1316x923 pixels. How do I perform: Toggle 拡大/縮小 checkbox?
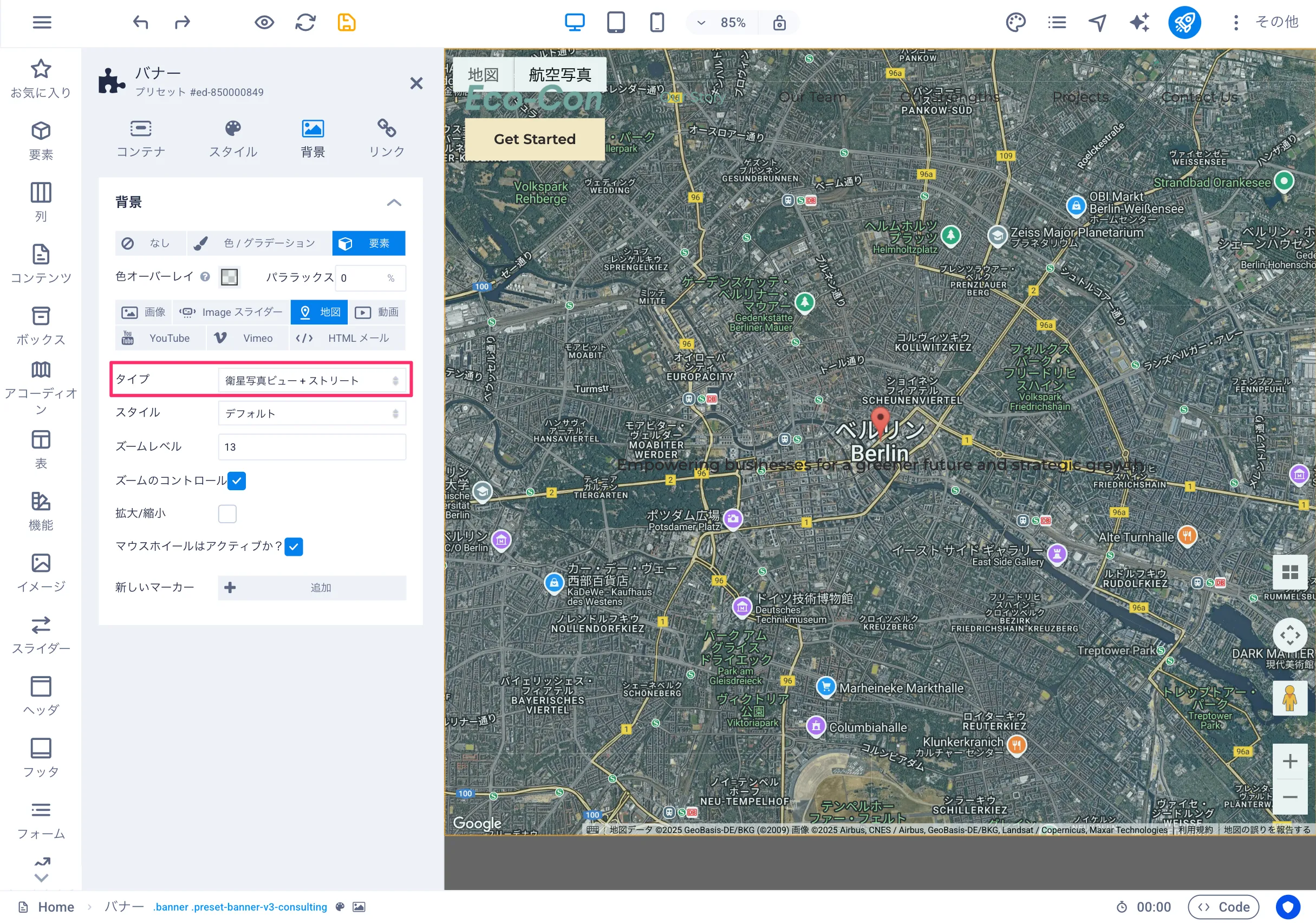[227, 513]
